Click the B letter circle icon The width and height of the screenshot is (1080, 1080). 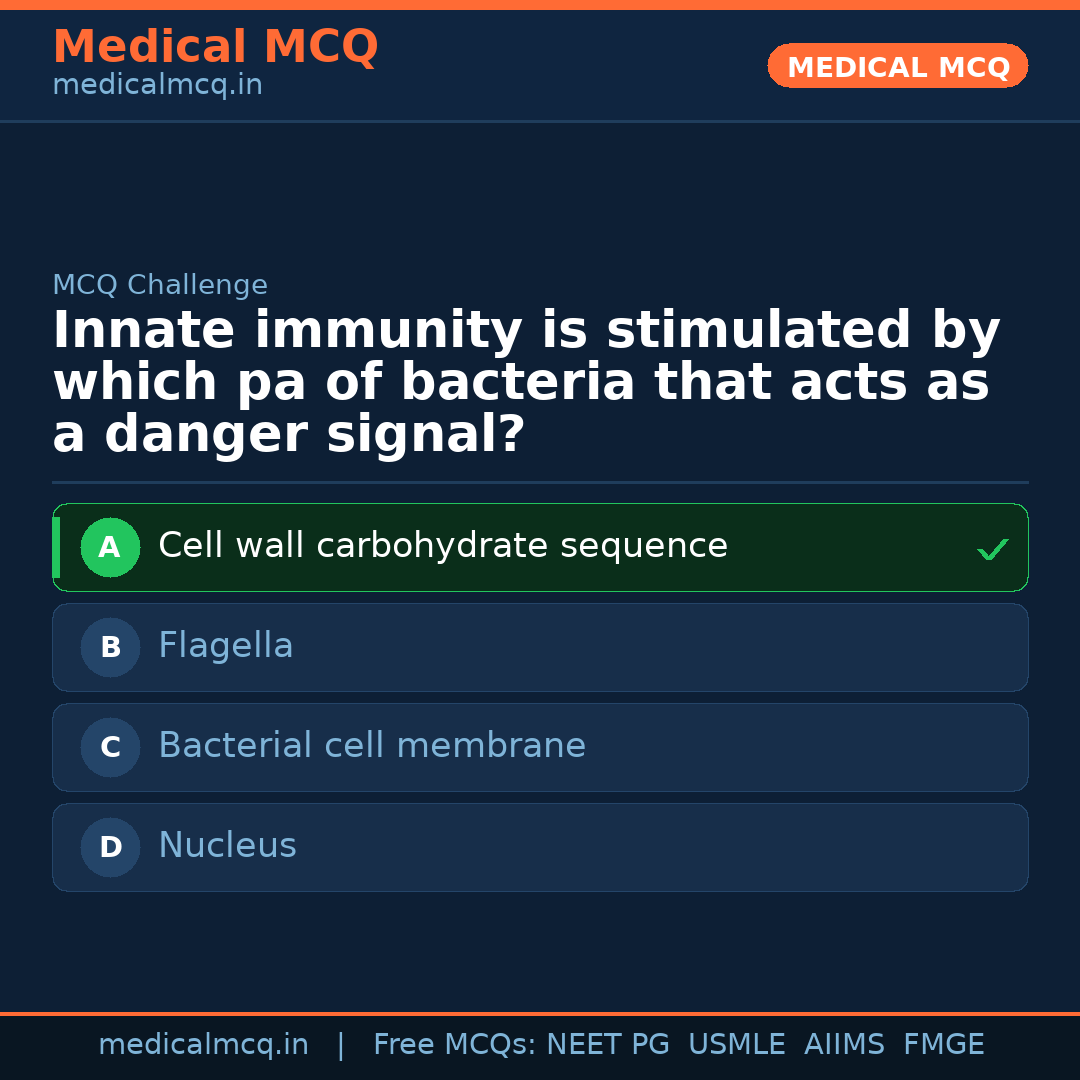[x=110, y=647]
